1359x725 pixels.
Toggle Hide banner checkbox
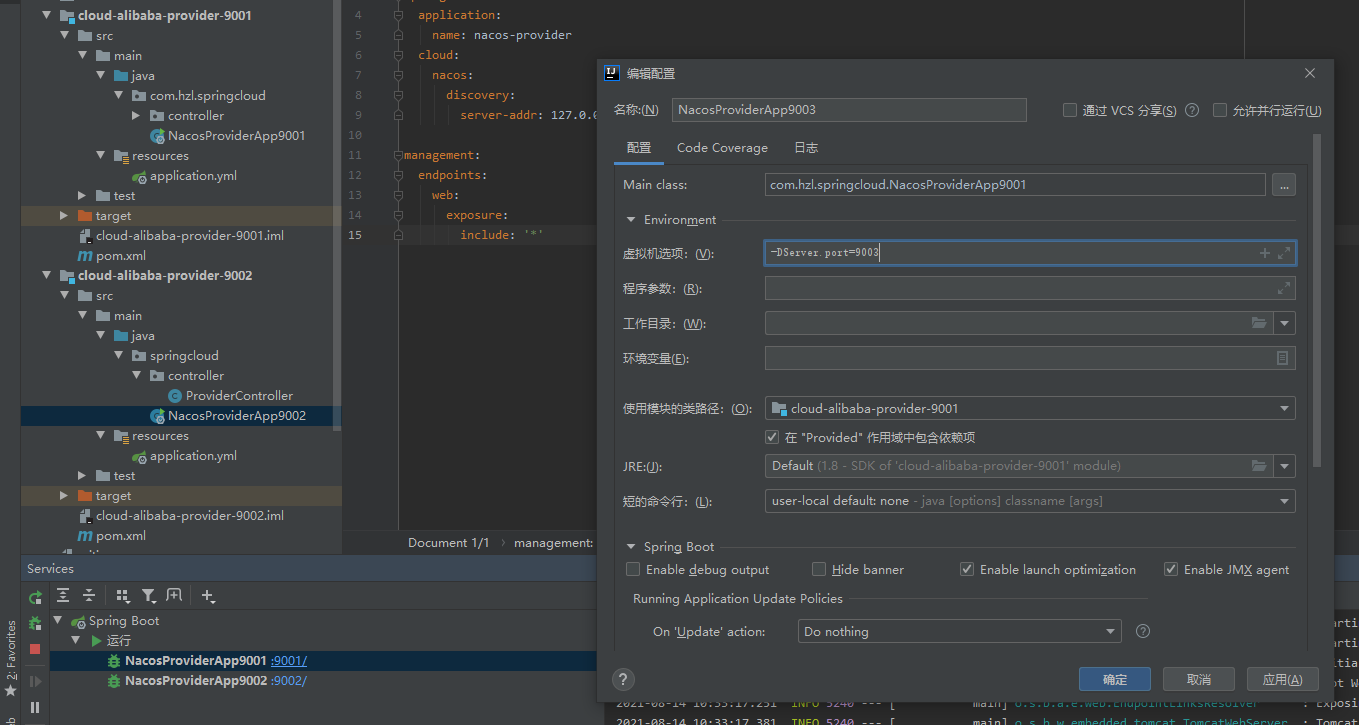pos(819,569)
